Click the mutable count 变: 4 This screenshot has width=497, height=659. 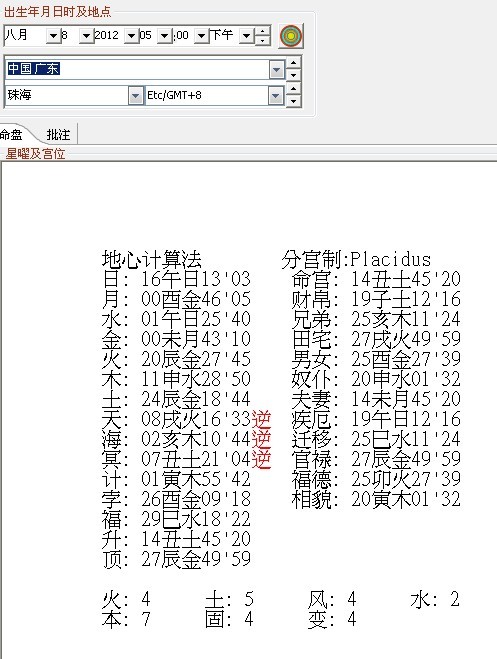pos(332,619)
